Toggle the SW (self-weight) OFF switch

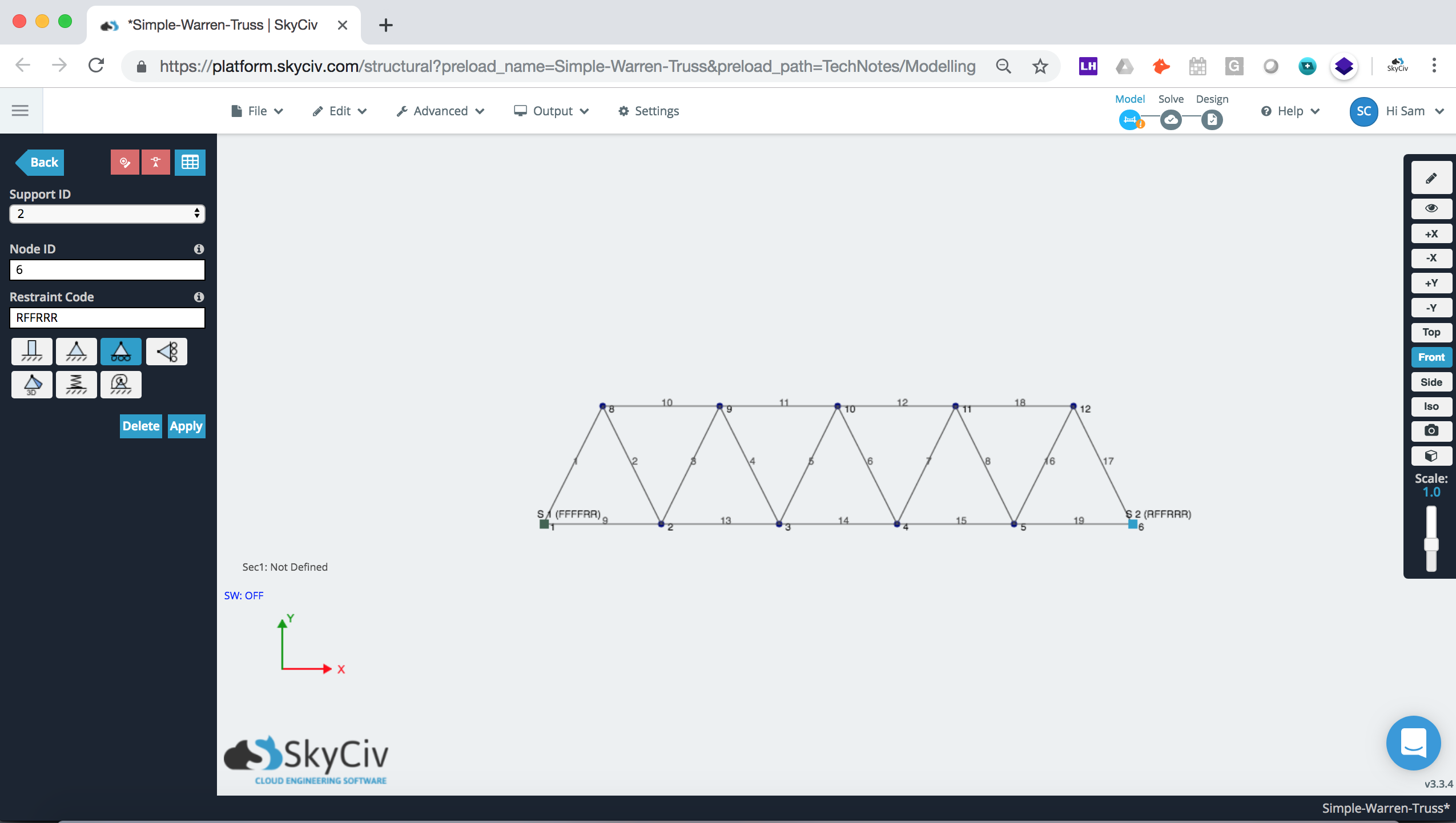(244, 595)
